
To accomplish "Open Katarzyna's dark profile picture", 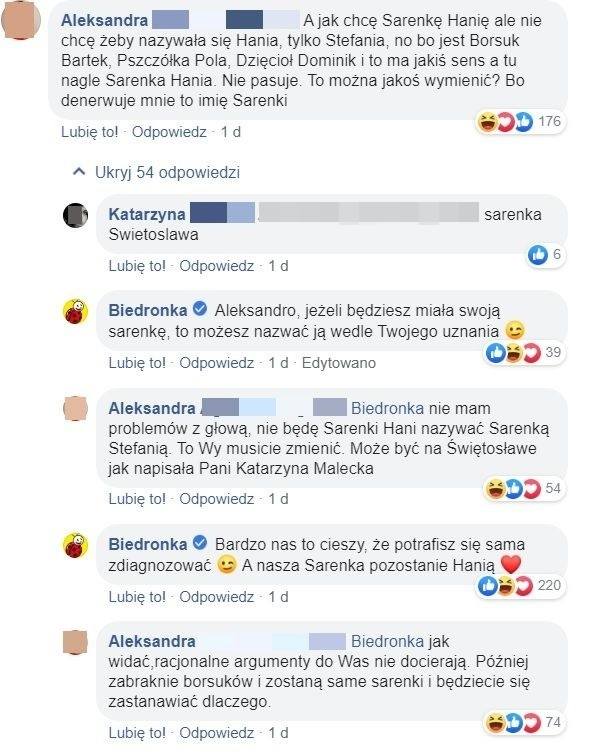I will point(78,216).
